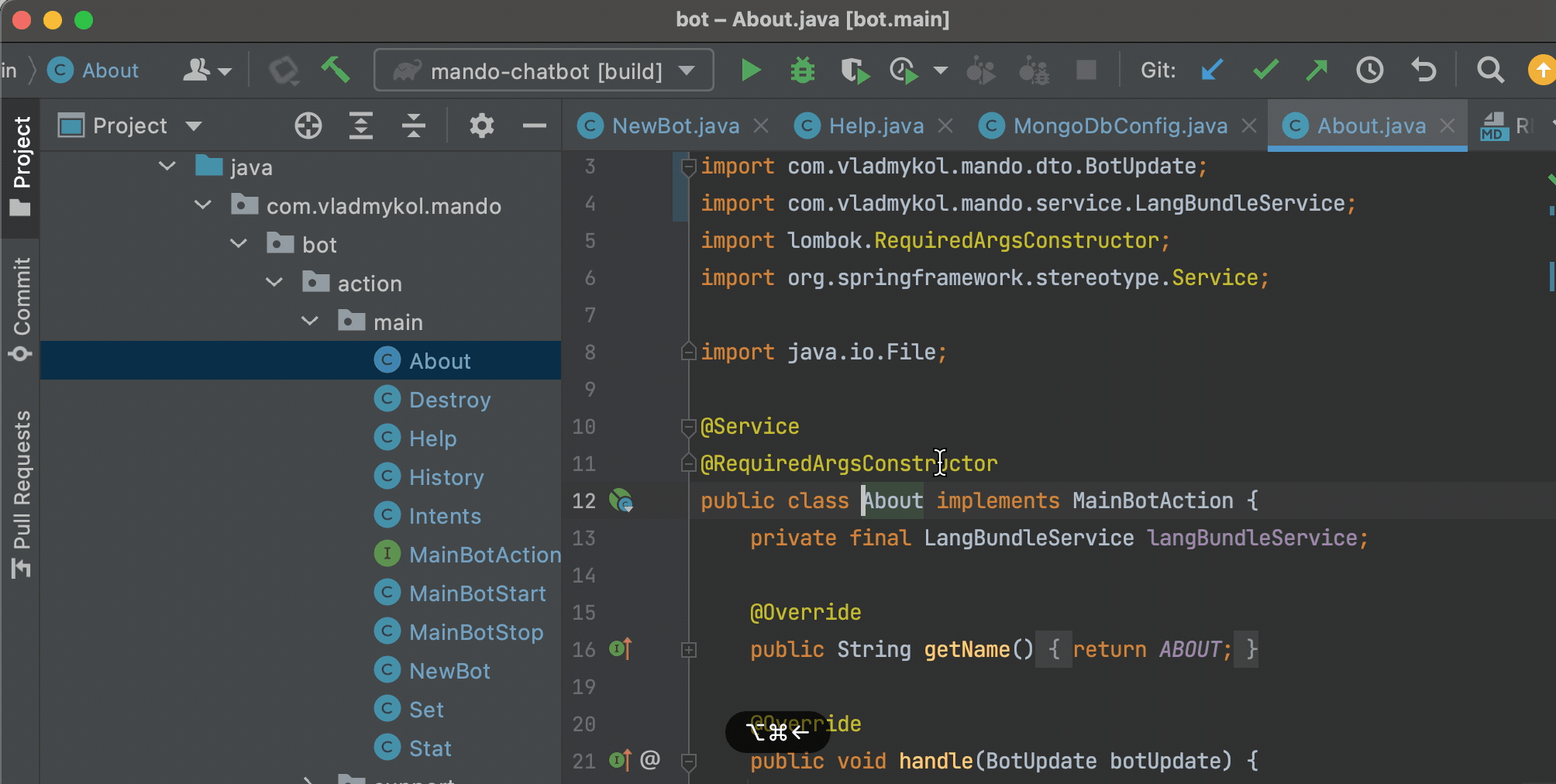Open the mando-chatbot run configuration dropdown
Screen dimensions: 1556x784
pyautogui.click(x=685, y=70)
